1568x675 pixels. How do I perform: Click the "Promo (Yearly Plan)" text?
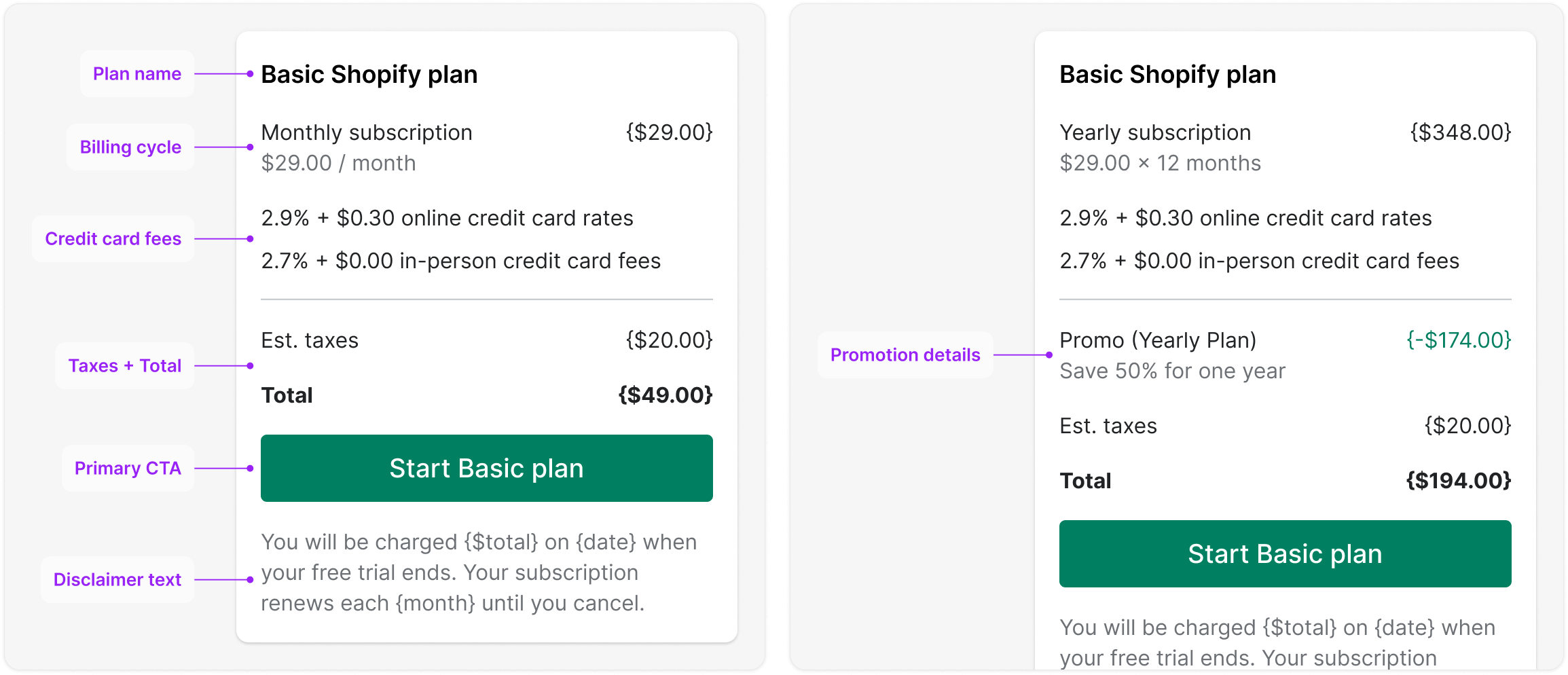[x=1158, y=340]
